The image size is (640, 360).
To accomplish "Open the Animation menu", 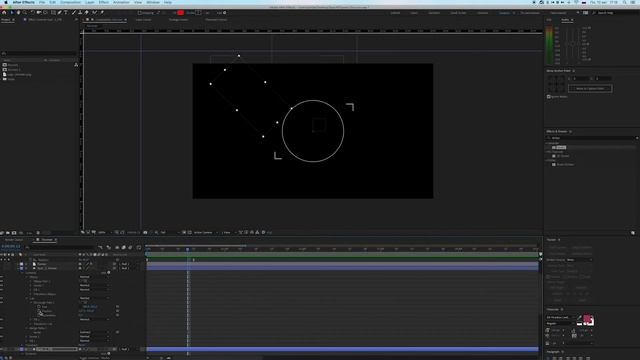I will (121, 2).
